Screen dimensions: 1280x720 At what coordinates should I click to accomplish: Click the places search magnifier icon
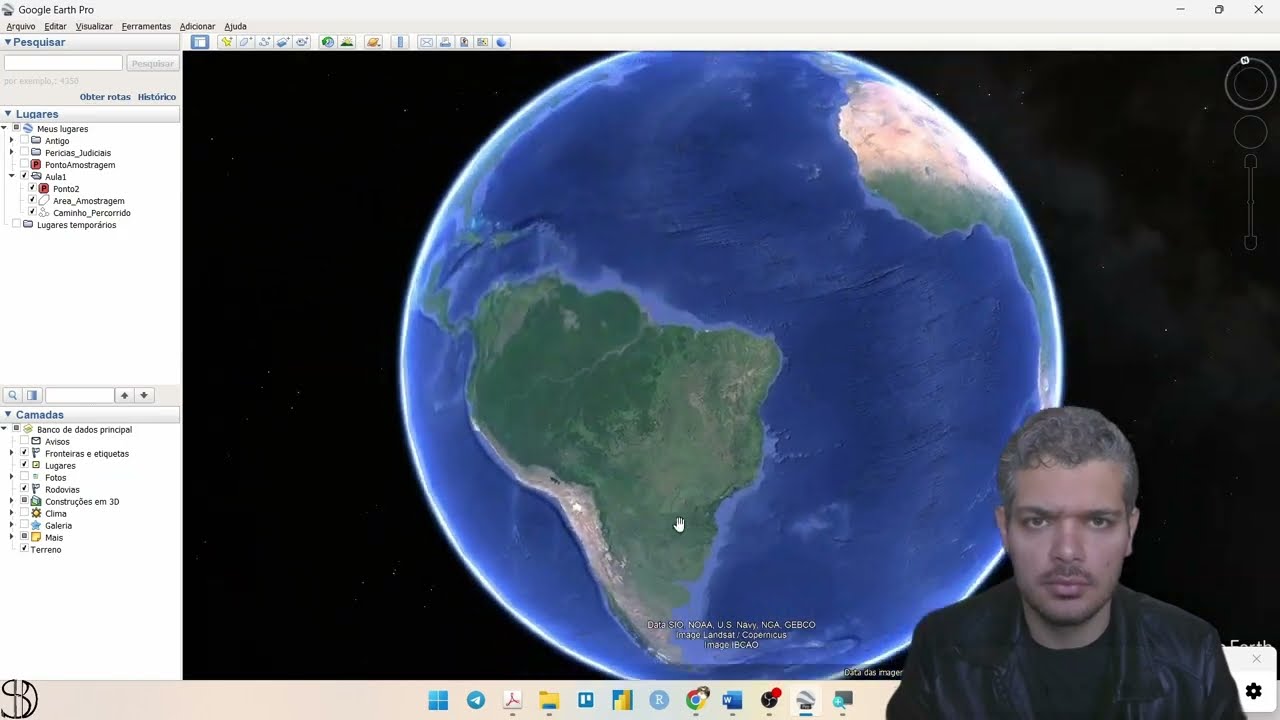point(13,395)
